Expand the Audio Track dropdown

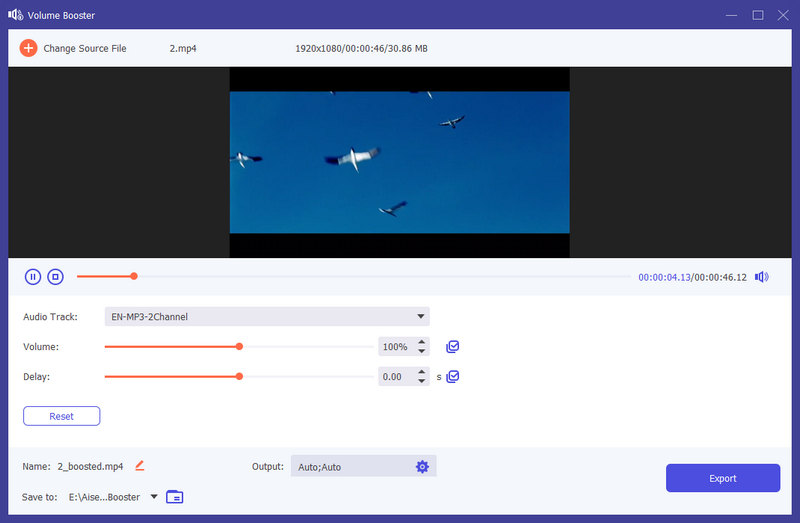[x=421, y=317]
